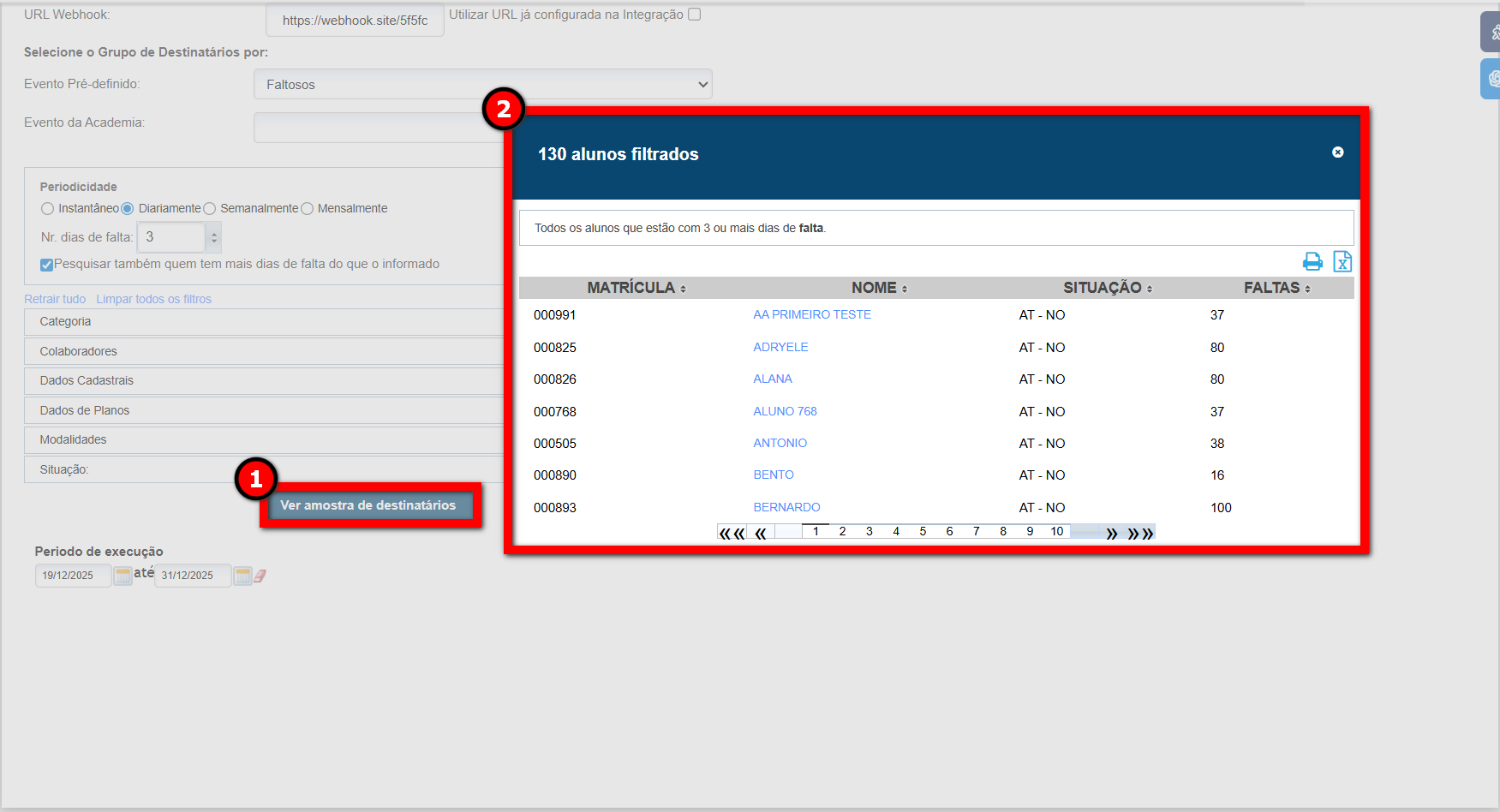Export the student list to Excel
Image resolution: width=1500 pixels, height=812 pixels.
pyautogui.click(x=1342, y=261)
